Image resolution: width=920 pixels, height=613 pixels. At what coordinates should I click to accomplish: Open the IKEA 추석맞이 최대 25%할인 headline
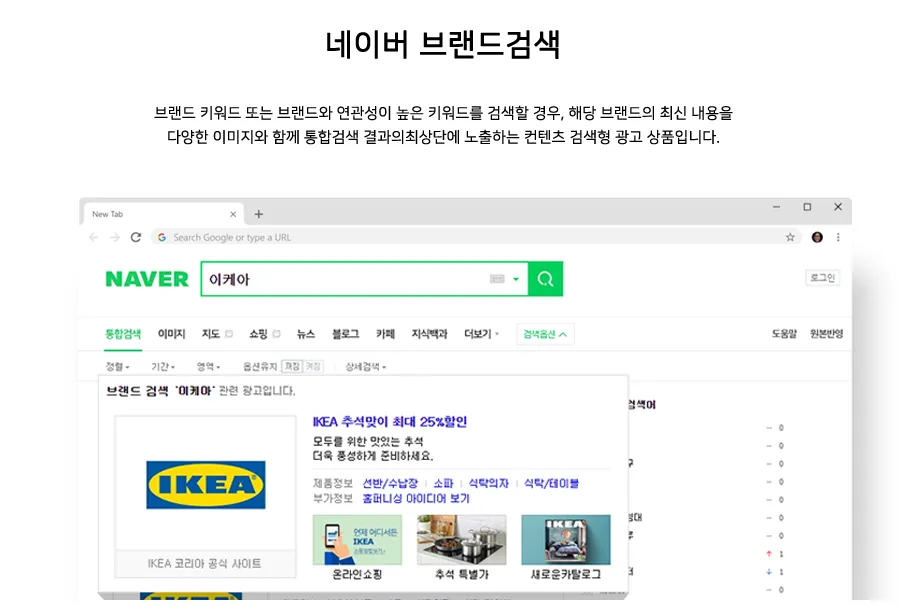click(390, 422)
